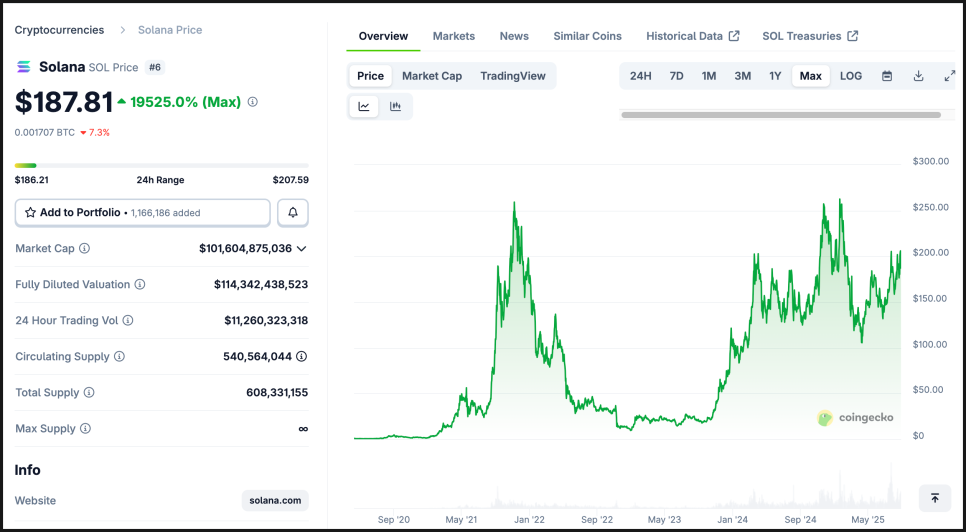This screenshot has width=966, height=532.
Task: Switch to candlestick chart view icon
Action: (x=396, y=107)
